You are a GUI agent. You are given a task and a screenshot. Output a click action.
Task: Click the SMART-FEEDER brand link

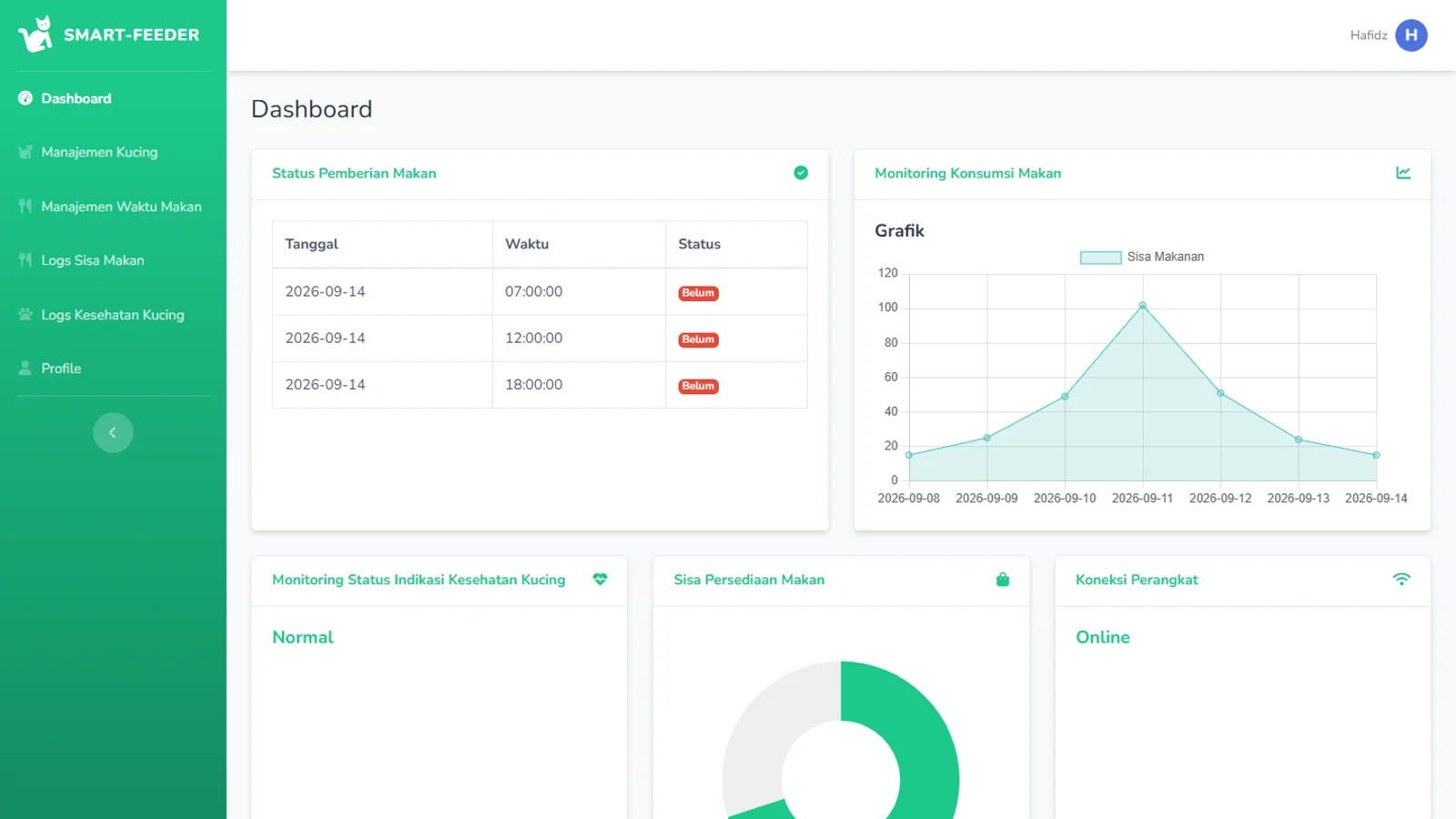[x=109, y=35]
